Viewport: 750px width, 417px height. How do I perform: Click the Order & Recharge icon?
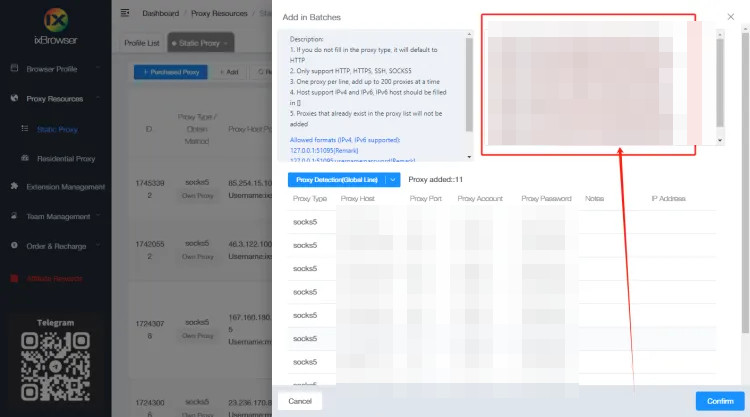14,245
